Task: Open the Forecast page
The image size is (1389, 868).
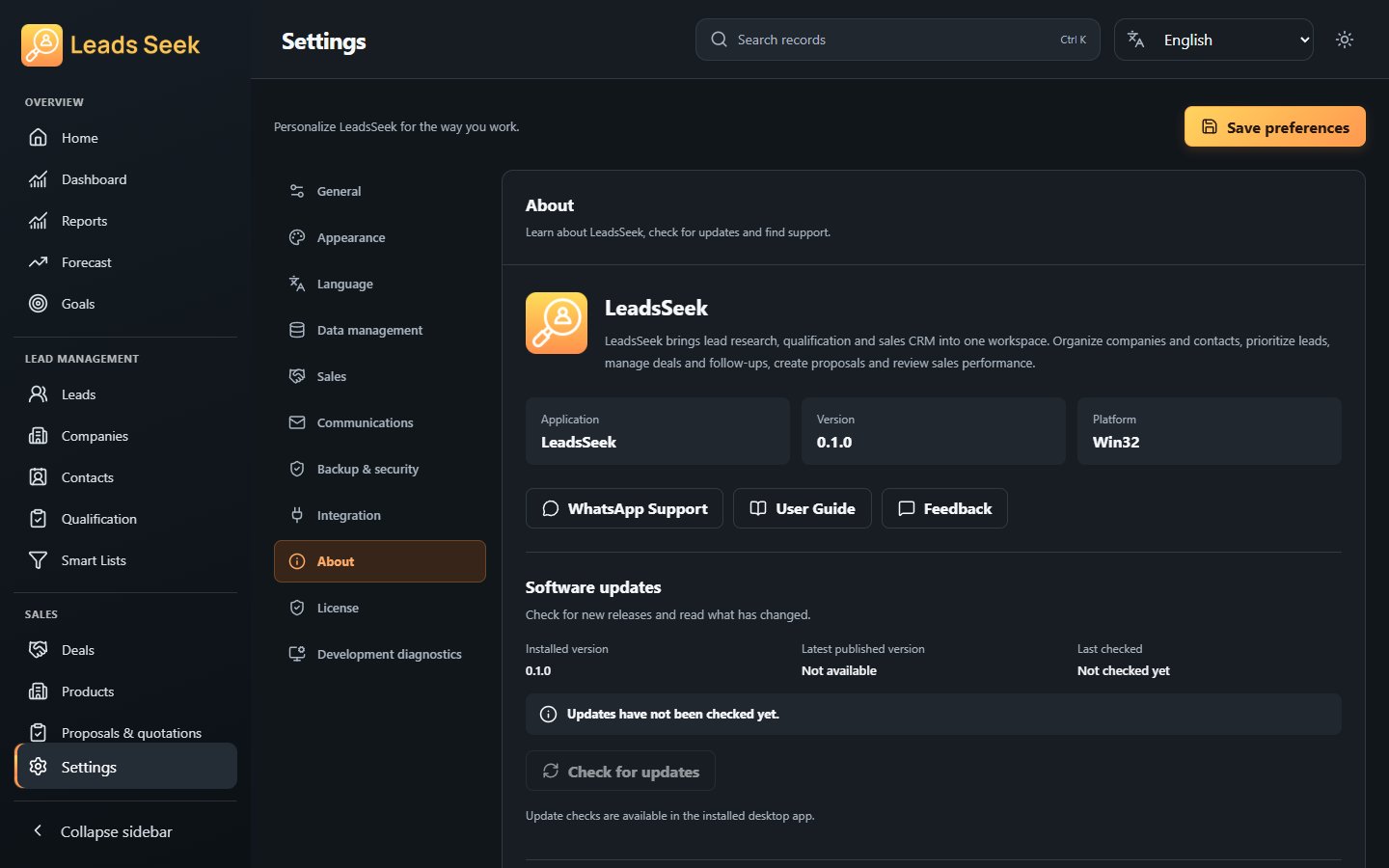Action: [125, 262]
